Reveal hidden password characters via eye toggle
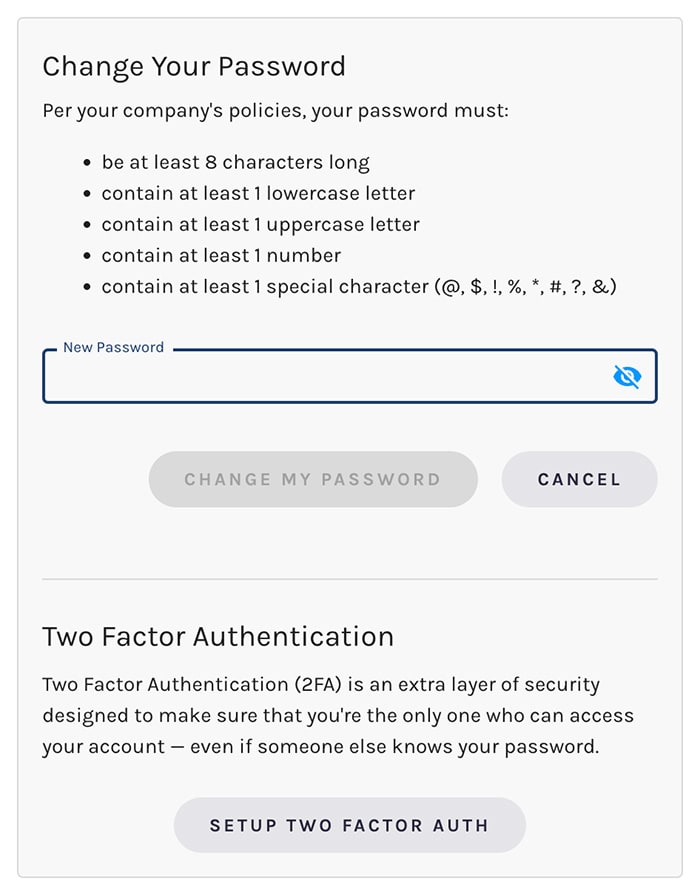The width and height of the screenshot is (700, 895). coord(628,375)
